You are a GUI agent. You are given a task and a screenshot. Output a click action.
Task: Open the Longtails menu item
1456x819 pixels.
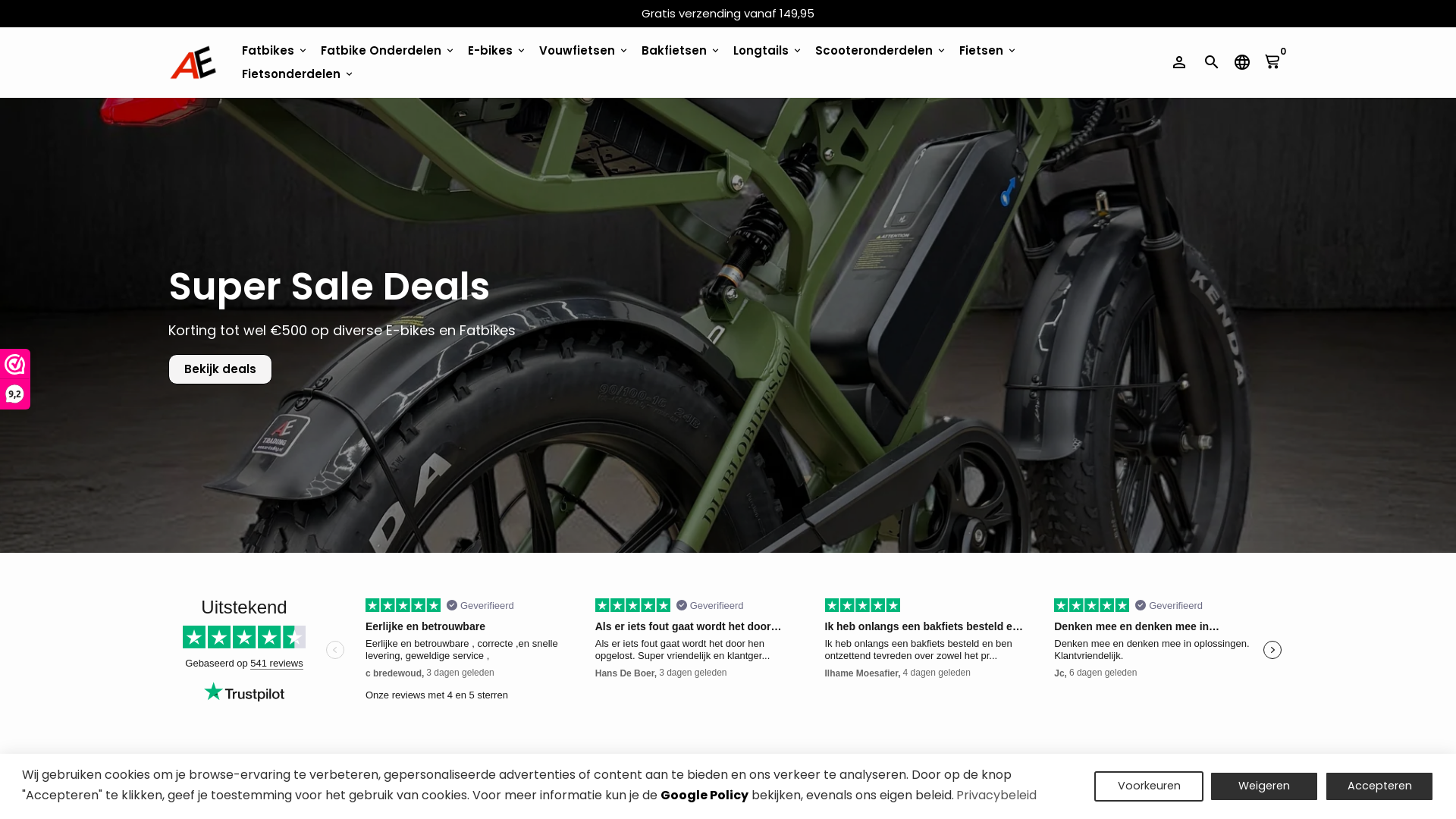(x=767, y=51)
